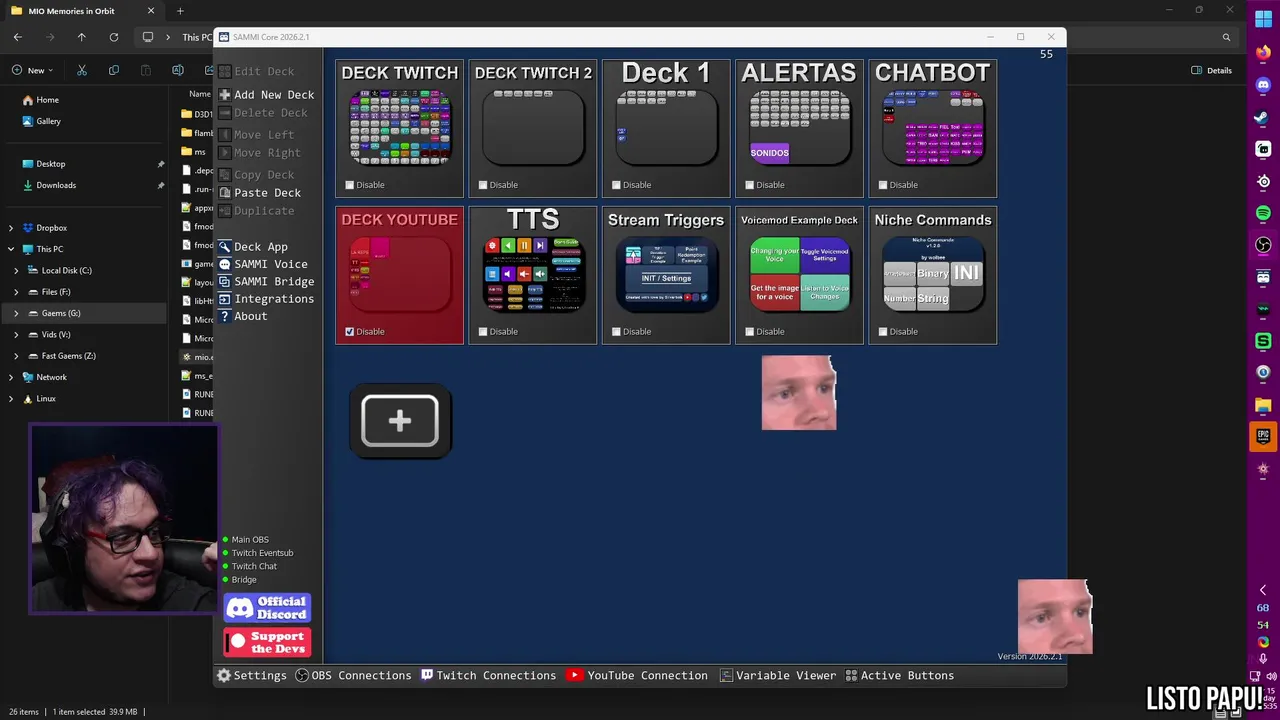This screenshot has width=1280, height=720.
Task: Click the Integrations icon
Action: point(224,299)
